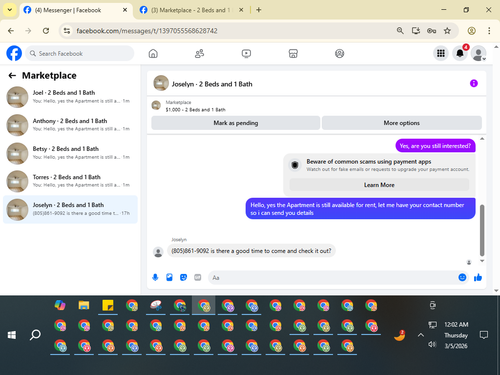The image size is (500, 375).
Task: Show hidden system tray icons chevron
Action: point(421,335)
